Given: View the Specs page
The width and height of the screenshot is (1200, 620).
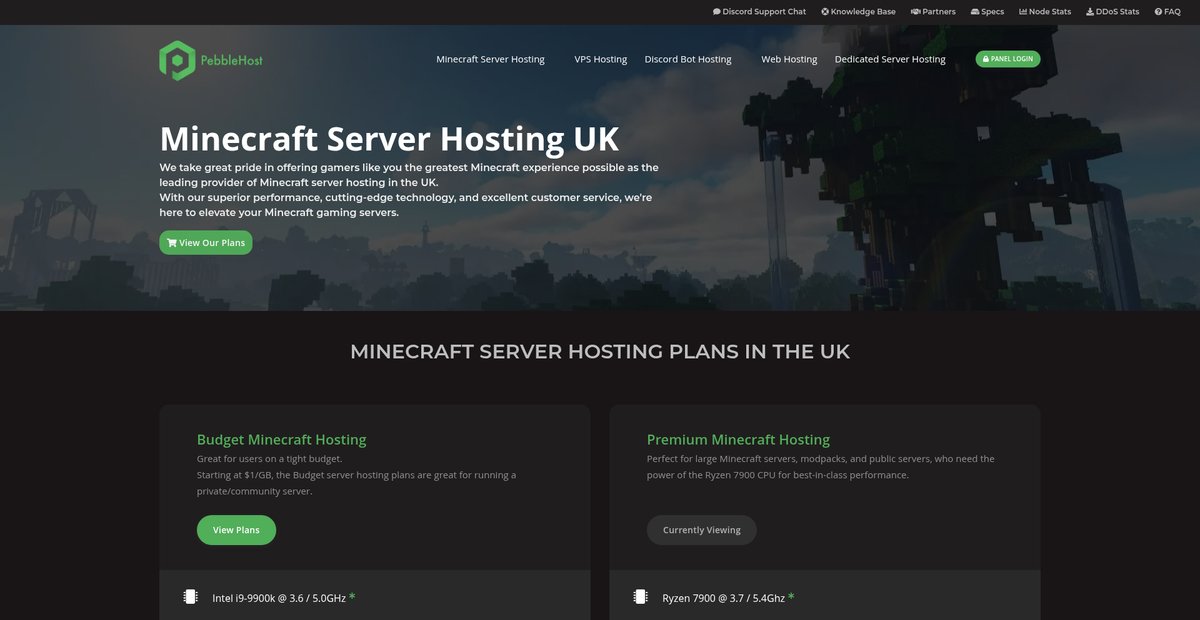Looking at the screenshot, I should [x=987, y=12].
